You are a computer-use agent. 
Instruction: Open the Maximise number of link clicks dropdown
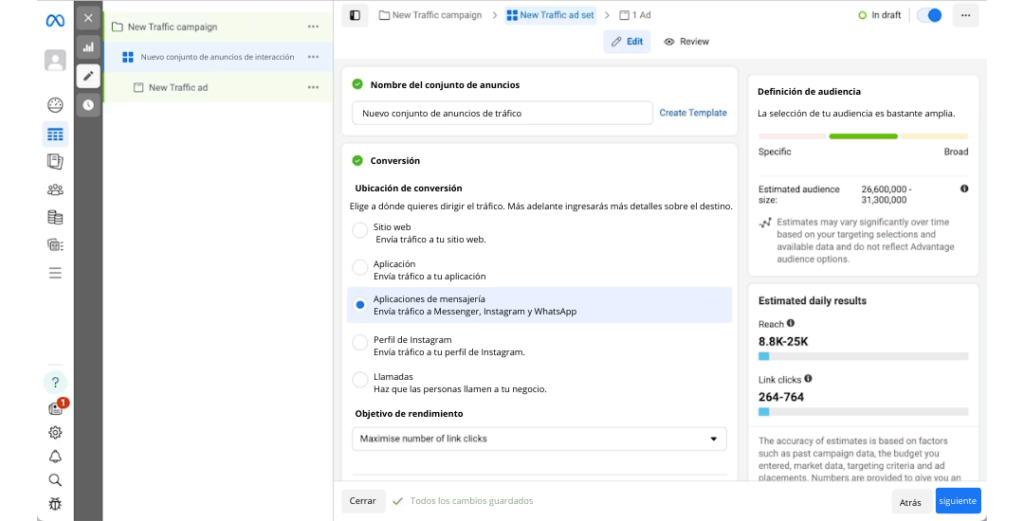pyautogui.click(x=539, y=438)
